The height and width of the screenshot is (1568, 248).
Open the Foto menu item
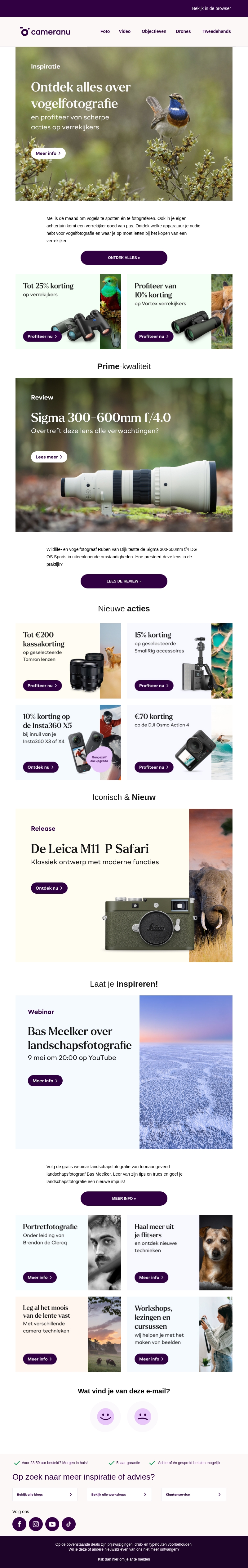105,31
